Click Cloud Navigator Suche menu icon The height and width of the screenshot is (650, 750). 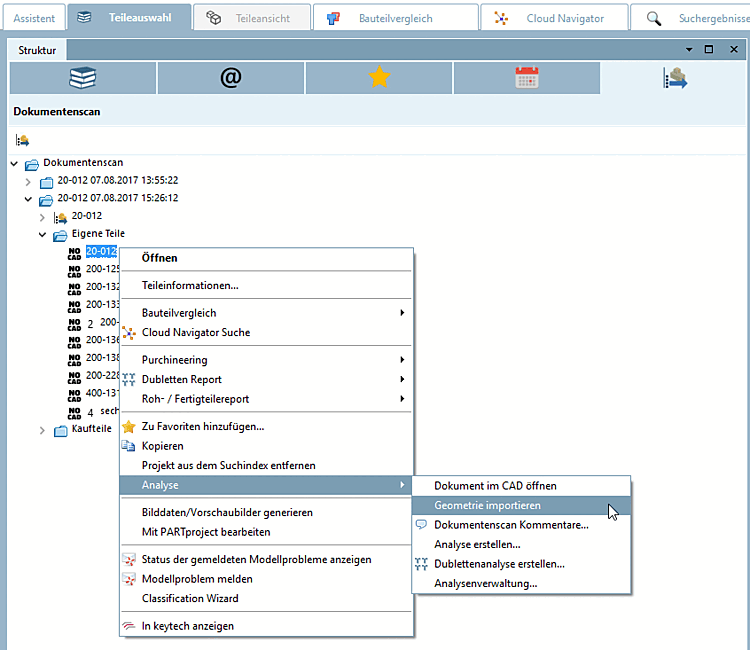[x=129, y=333]
